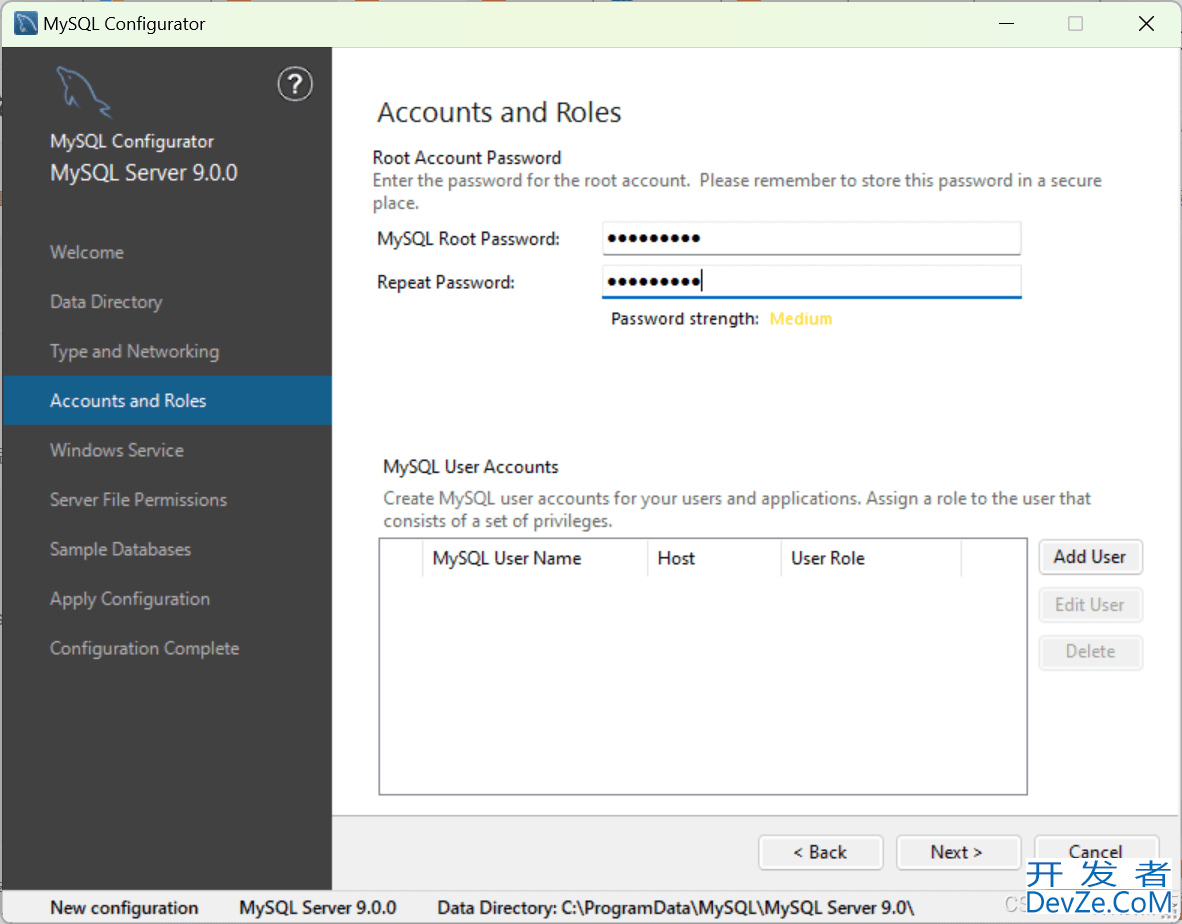The image size is (1182, 924).
Task: Select the Type and Networking step
Action: 134,351
